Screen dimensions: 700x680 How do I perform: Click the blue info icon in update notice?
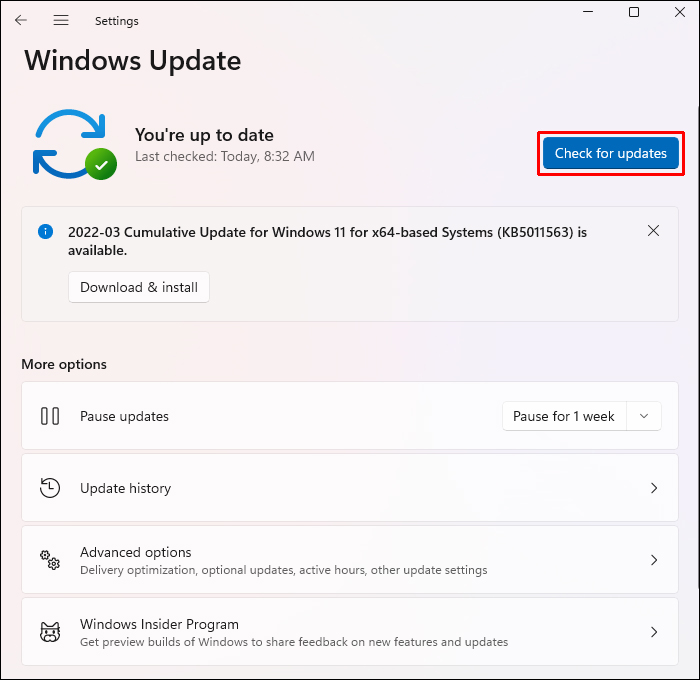(46, 231)
